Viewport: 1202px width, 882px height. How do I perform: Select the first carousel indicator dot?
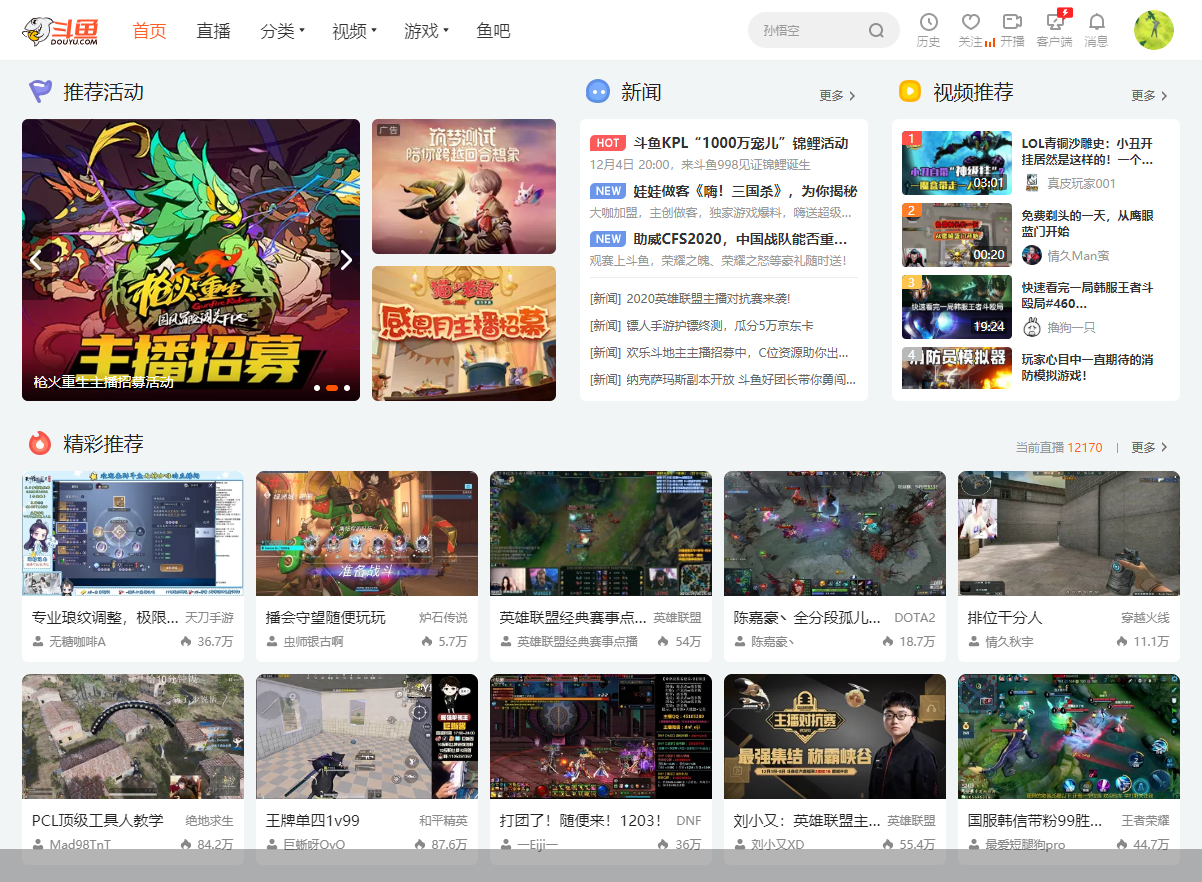click(317, 387)
